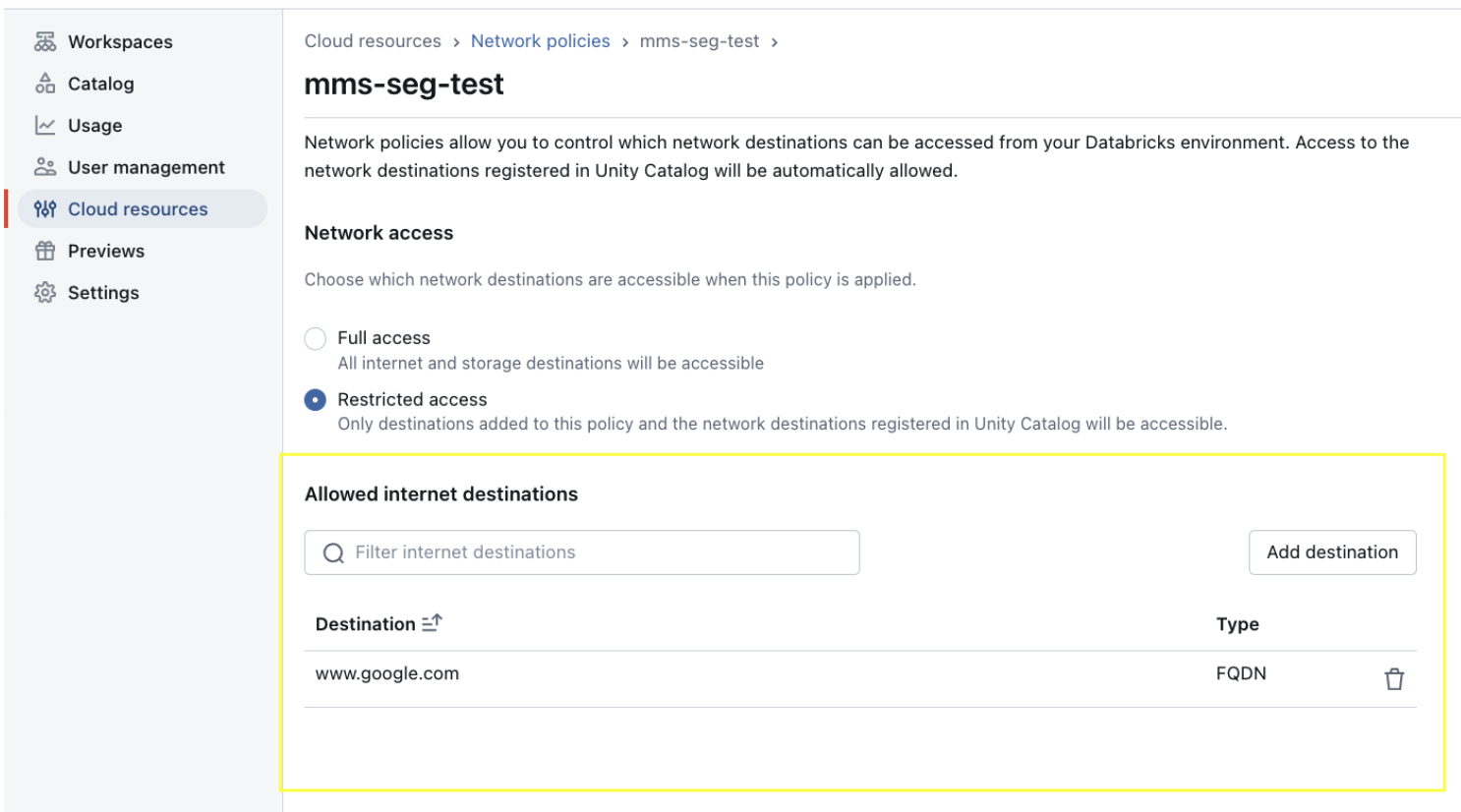Go to User management section

(146, 167)
